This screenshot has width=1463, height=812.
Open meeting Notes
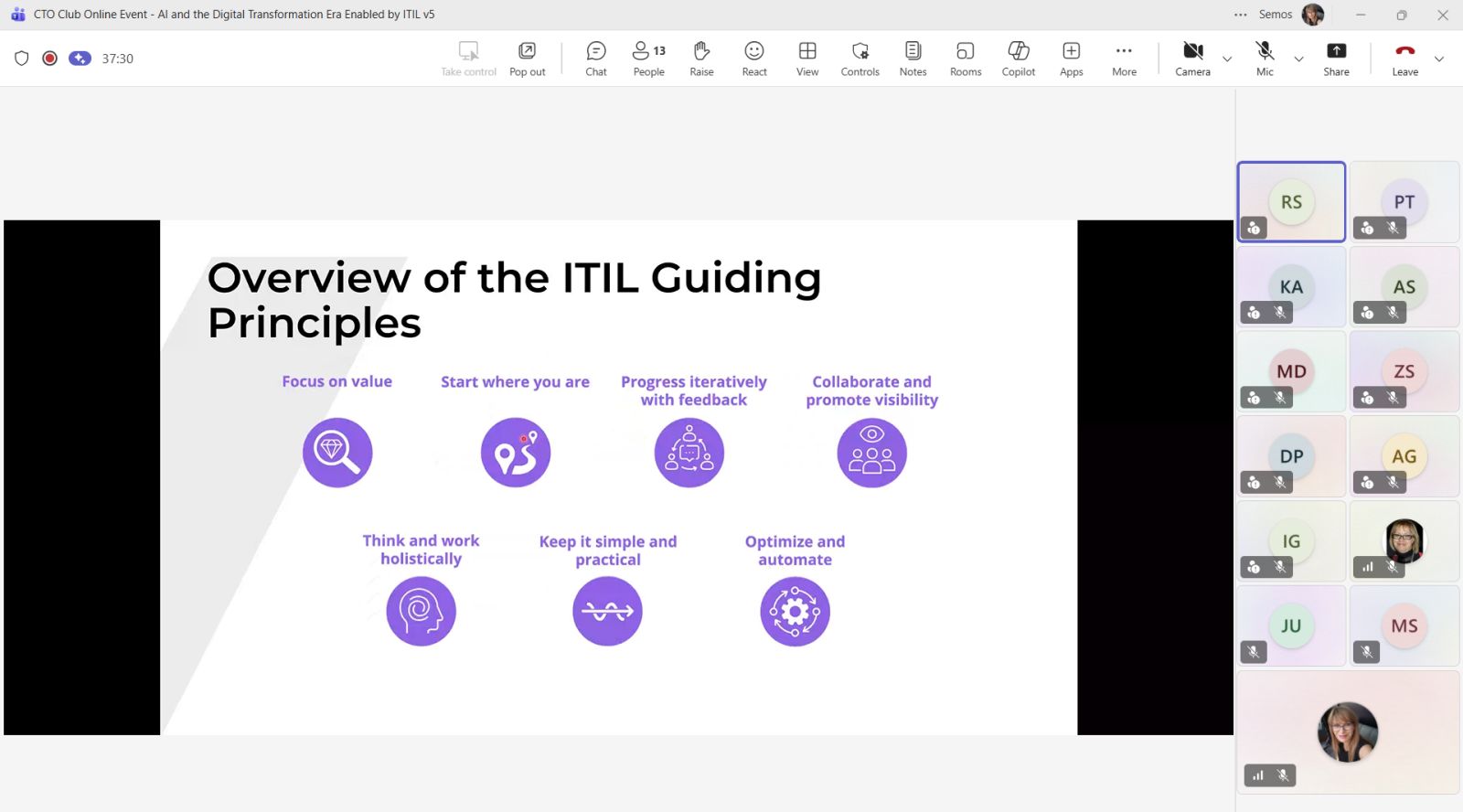pos(913,59)
